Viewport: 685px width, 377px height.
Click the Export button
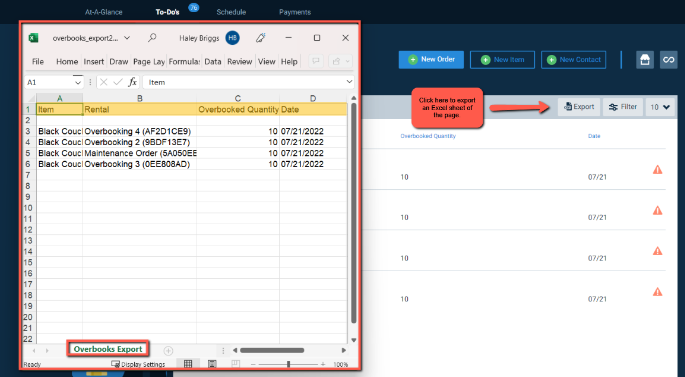point(579,107)
